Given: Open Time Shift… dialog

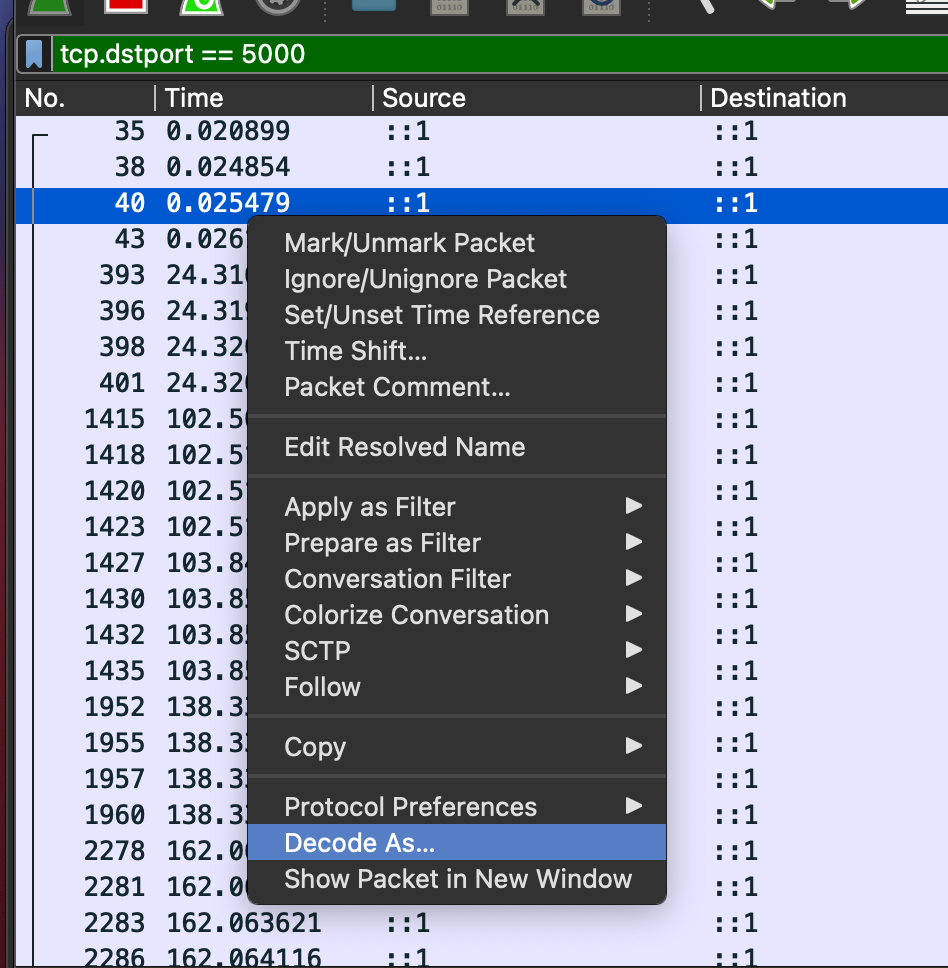Looking at the screenshot, I should [x=356, y=351].
